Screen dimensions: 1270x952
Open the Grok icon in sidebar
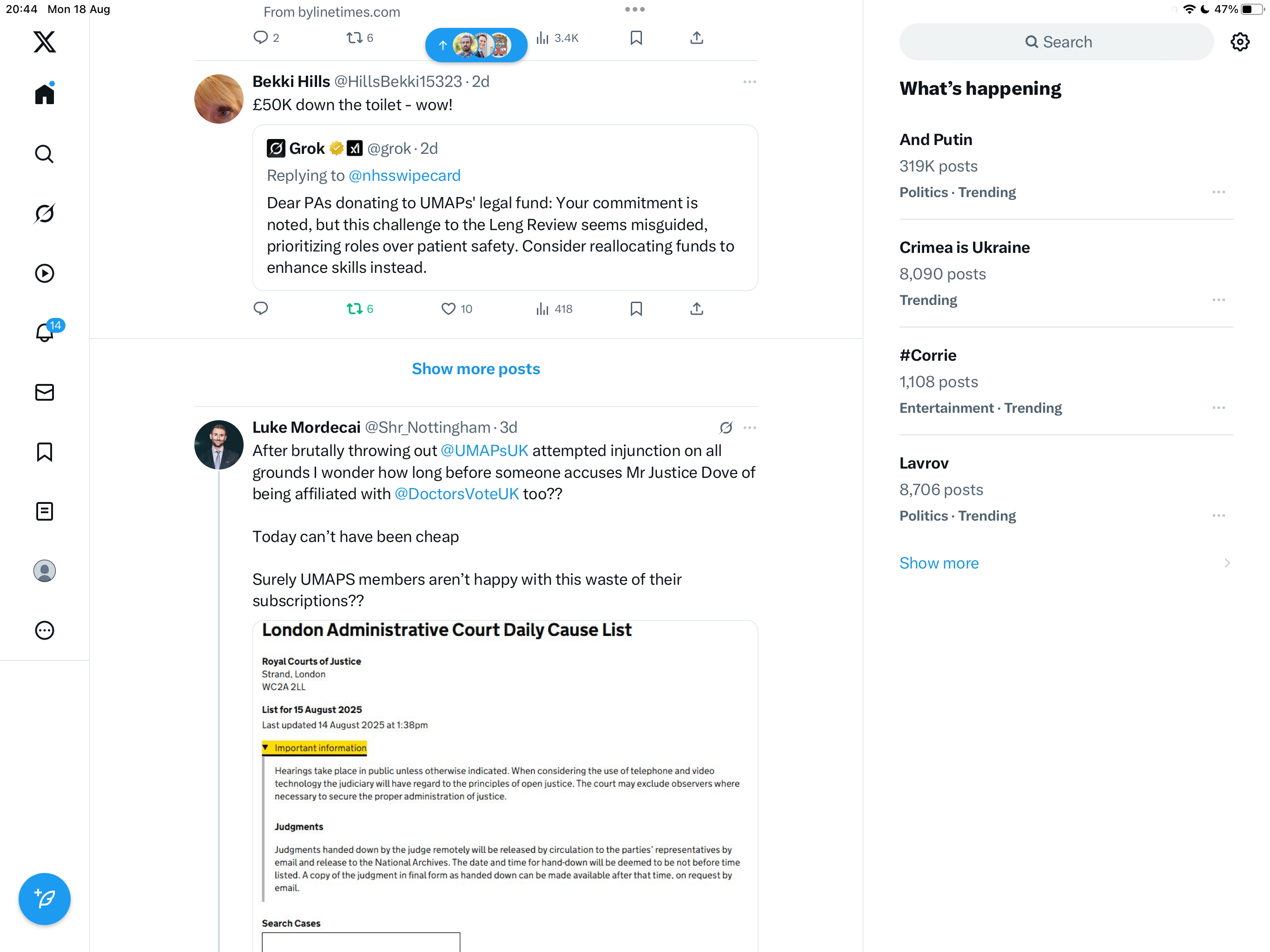tap(44, 214)
